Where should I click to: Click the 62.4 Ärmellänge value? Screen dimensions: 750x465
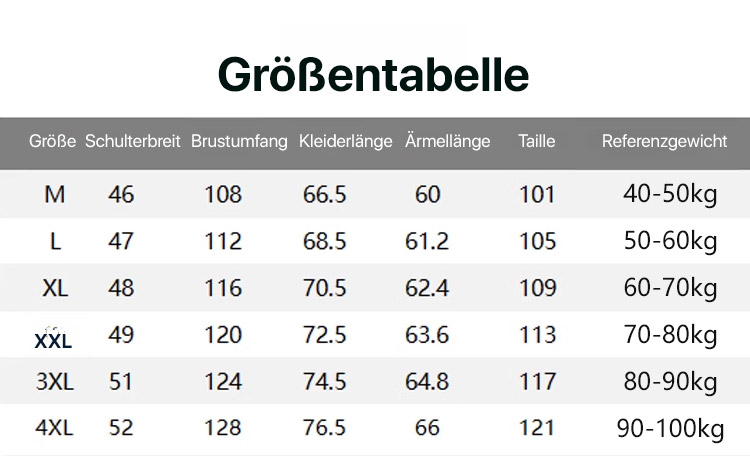point(427,288)
